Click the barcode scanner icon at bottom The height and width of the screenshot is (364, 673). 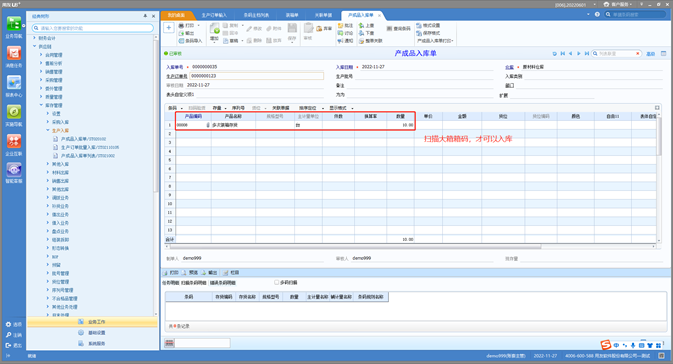pyautogui.click(x=170, y=343)
